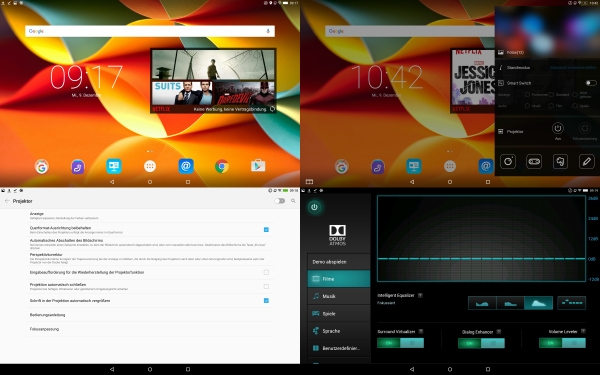The image size is (600, 375).
Task: Toggle Dialog Enhancer ON switch
Action: tap(481, 343)
